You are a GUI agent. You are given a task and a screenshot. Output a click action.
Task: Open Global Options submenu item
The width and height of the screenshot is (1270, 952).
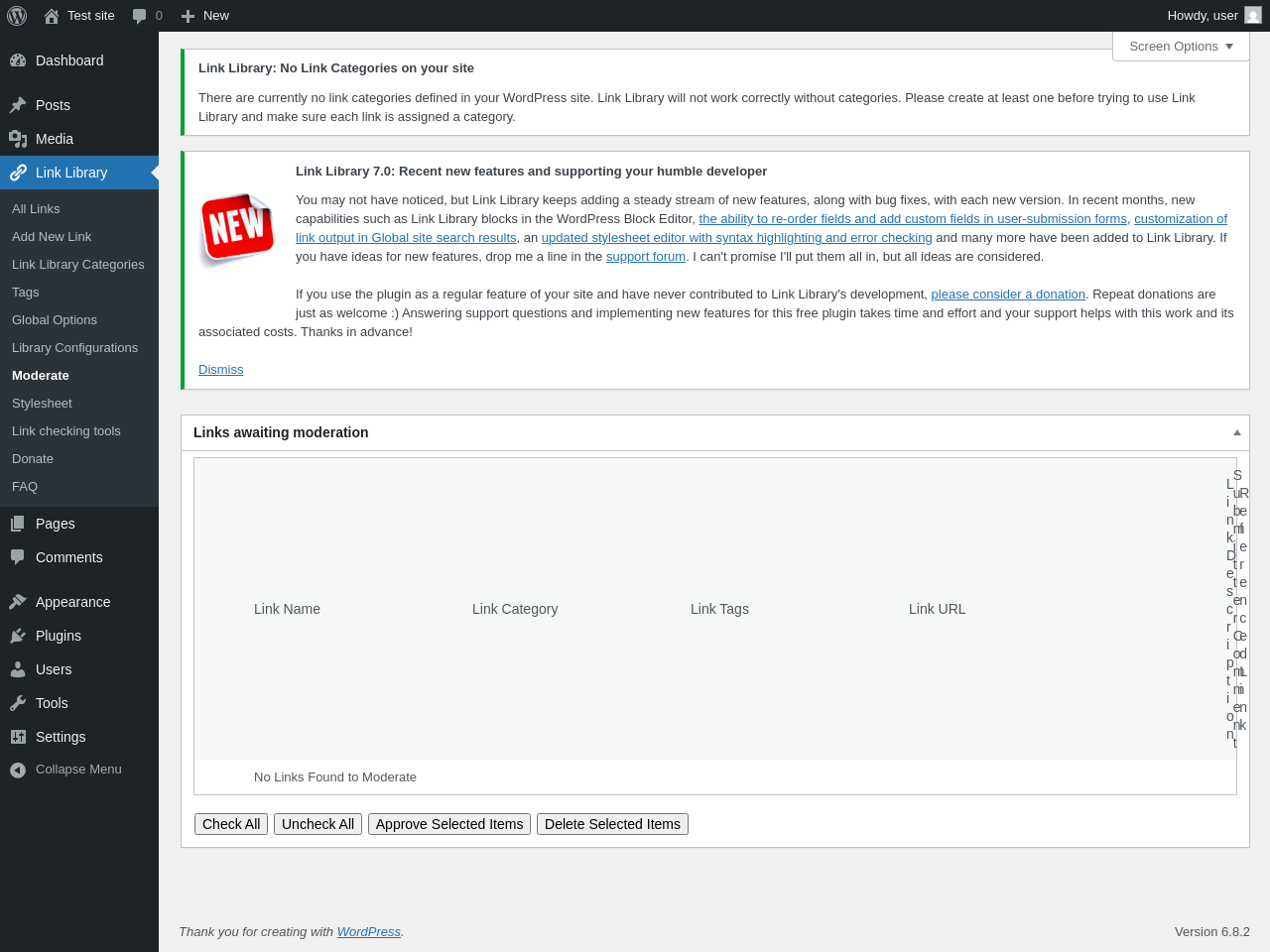click(x=55, y=320)
